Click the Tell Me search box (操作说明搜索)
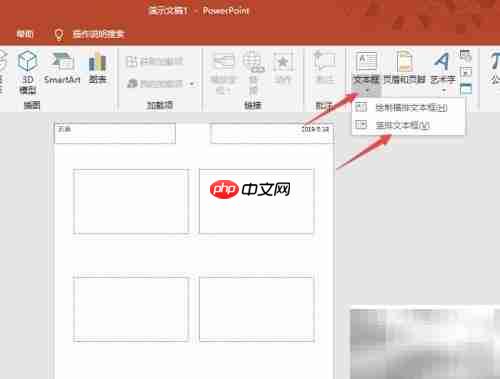This screenshot has height=379, width=500. (98, 34)
